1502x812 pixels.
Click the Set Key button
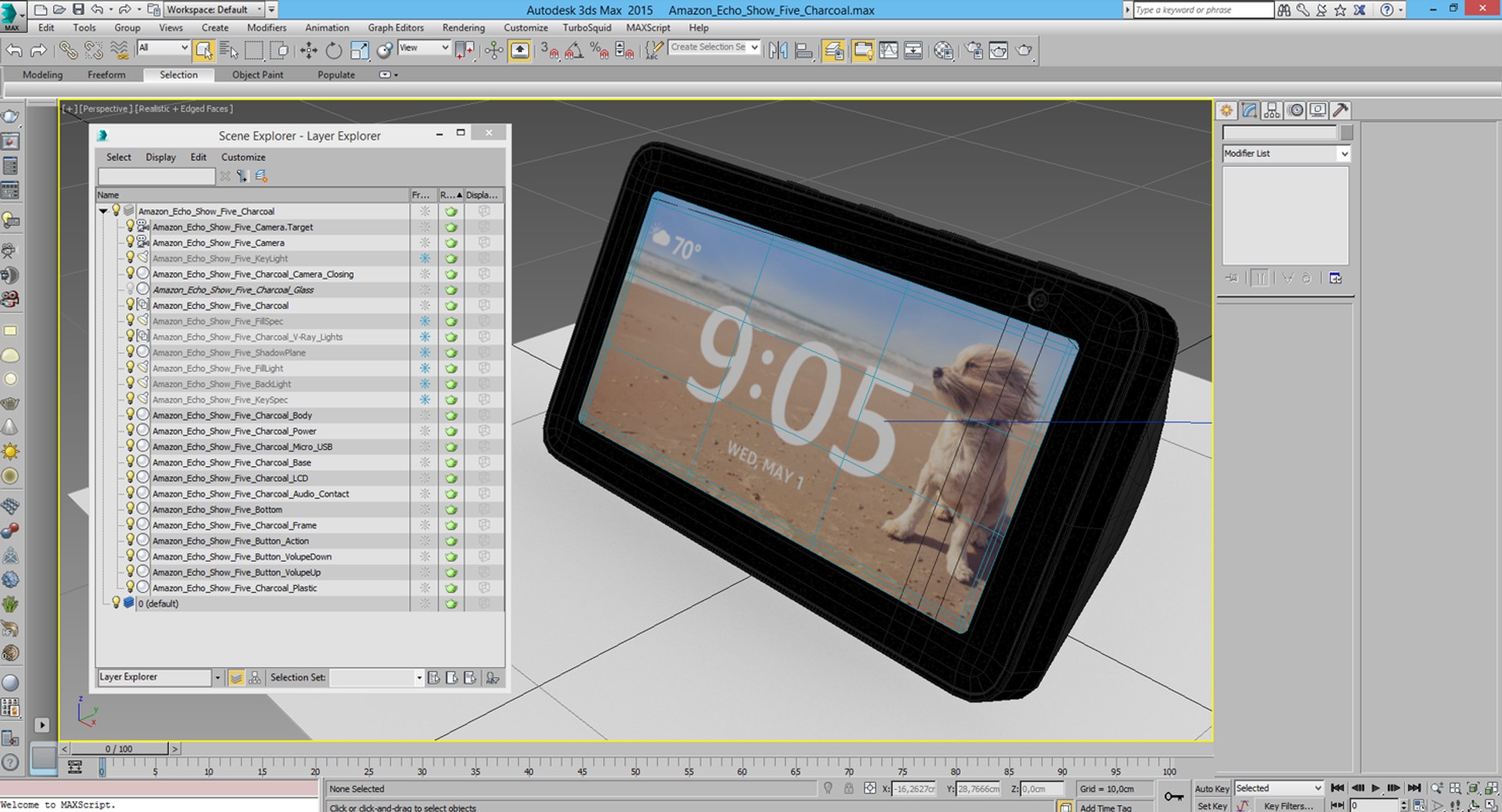click(x=1212, y=806)
